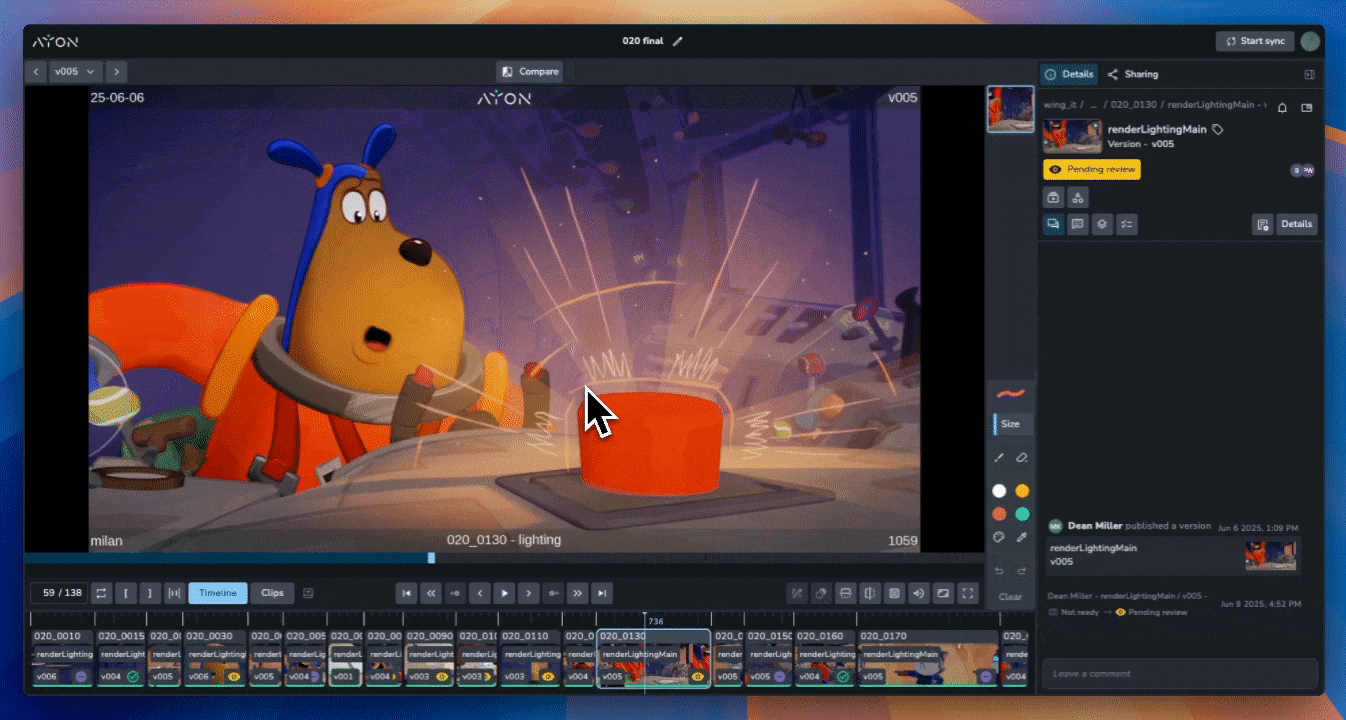
Task: Click the tag icon beside renderLightingMain
Action: (x=1217, y=129)
